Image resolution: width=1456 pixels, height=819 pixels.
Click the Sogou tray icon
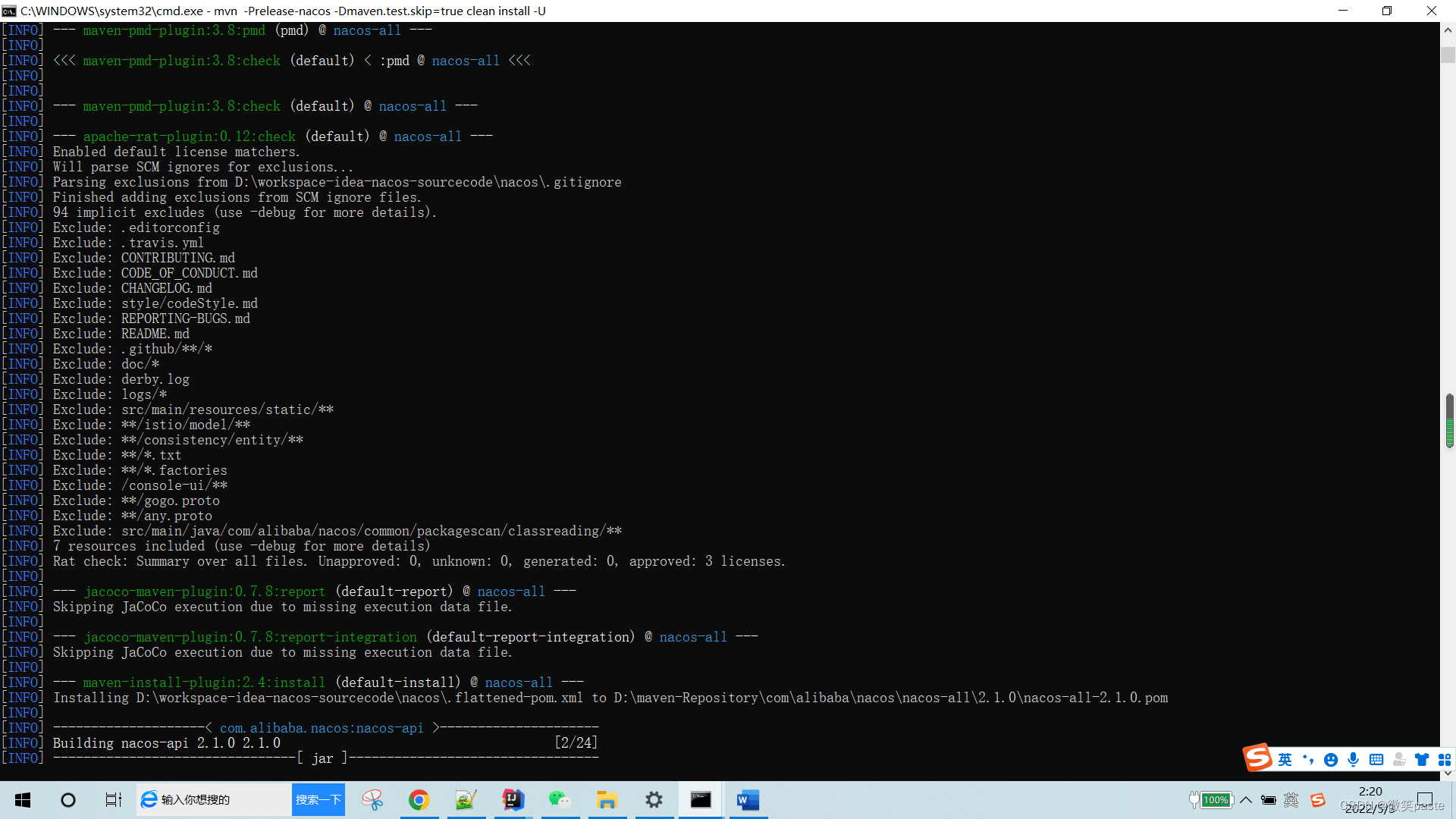[x=1318, y=800]
